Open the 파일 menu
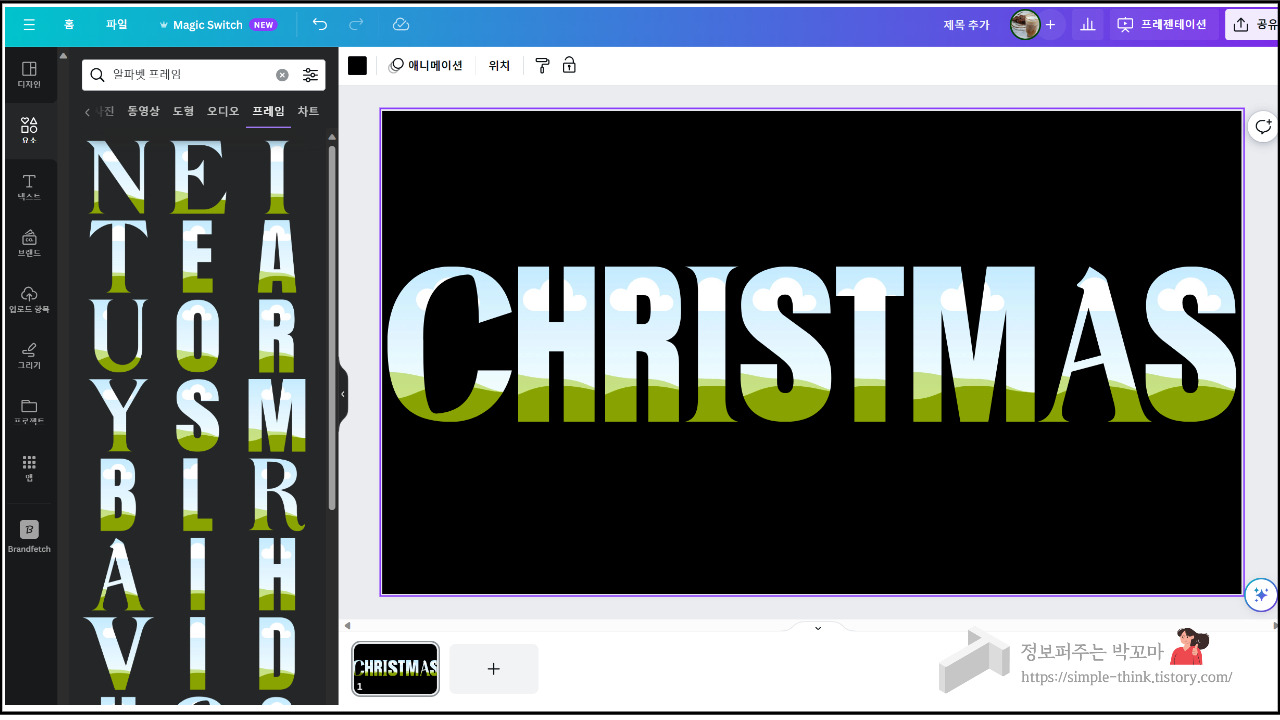This screenshot has width=1280, height=720. tap(117, 24)
